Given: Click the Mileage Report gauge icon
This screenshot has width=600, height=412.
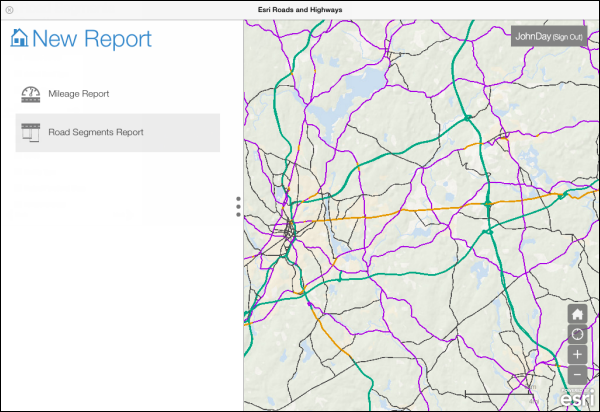Looking at the screenshot, I should tap(30, 94).
